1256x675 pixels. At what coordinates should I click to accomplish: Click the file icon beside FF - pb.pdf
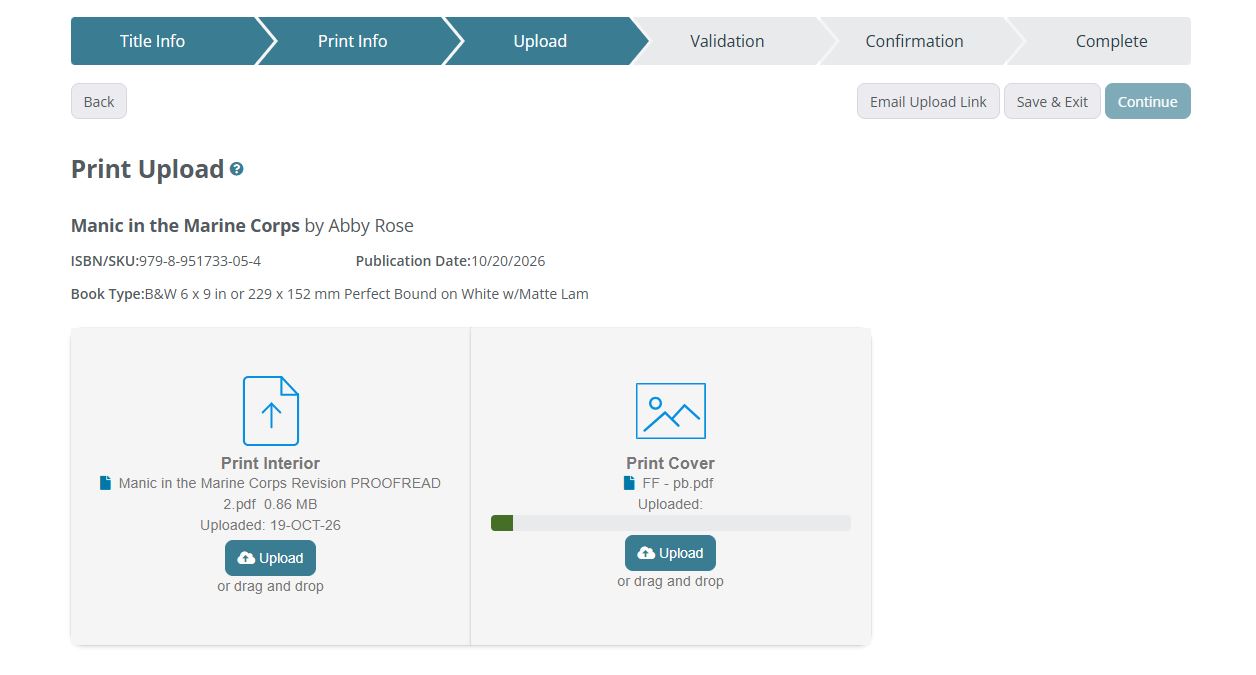pyautogui.click(x=629, y=483)
